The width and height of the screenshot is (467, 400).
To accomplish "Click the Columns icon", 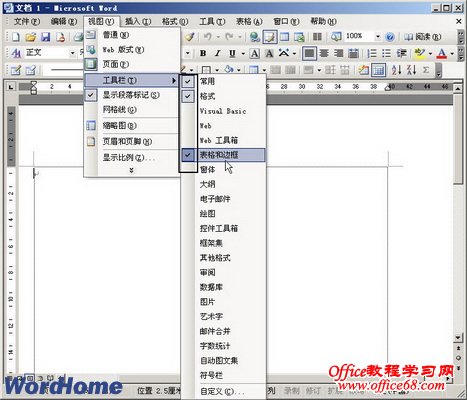I will 317,37.
